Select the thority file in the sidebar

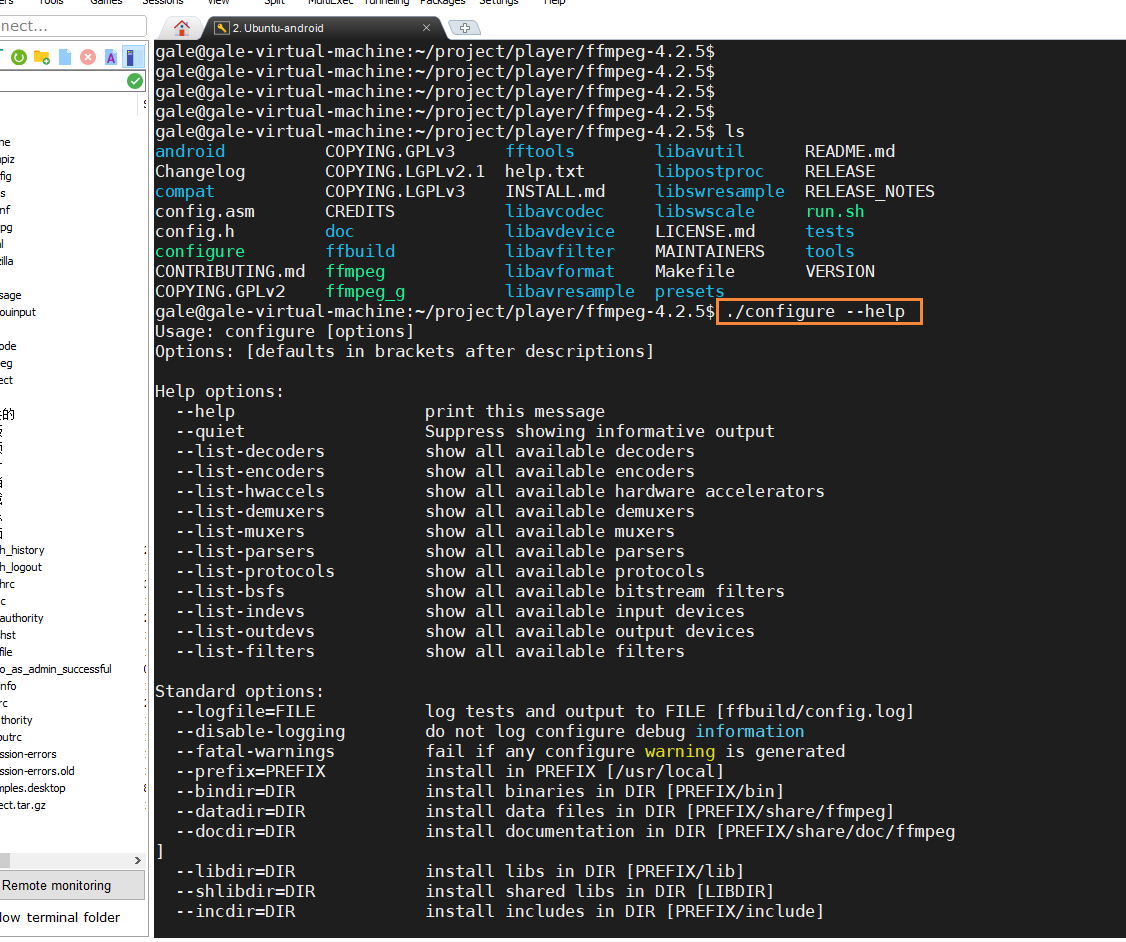coord(17,720)
